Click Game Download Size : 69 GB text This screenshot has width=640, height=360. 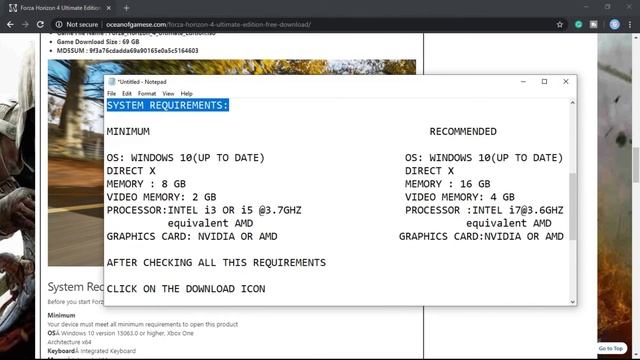tap(98, 42)
